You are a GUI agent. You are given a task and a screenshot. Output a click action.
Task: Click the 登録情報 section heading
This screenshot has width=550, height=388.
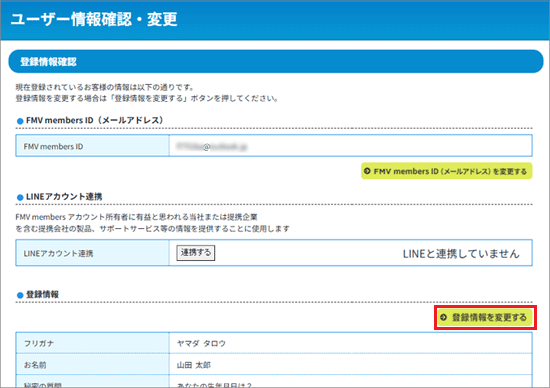pos(42,294)
